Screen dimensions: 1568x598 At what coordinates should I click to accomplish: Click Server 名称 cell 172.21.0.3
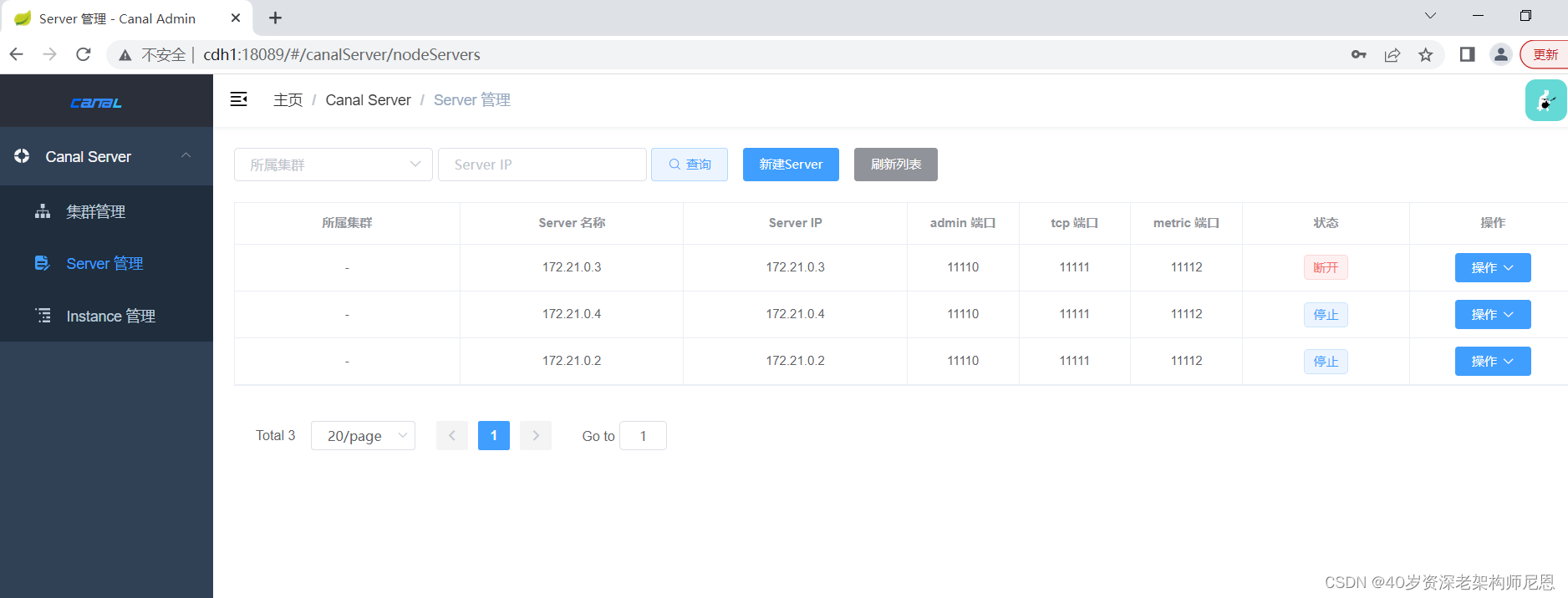(572, 267)
